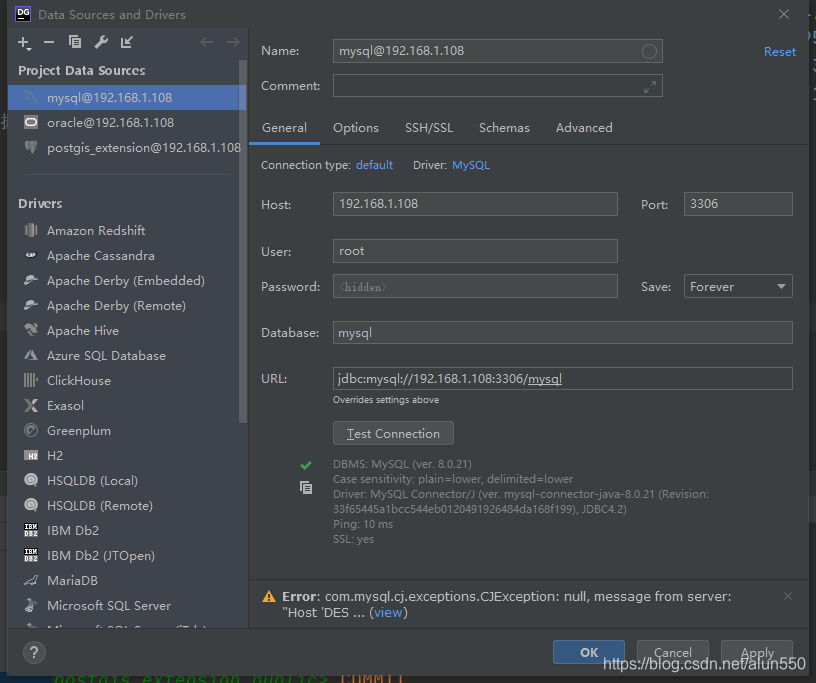The width and height of the screenshot is (816, 683).
Task: Focus the Database input field
Action: point(563,333)
